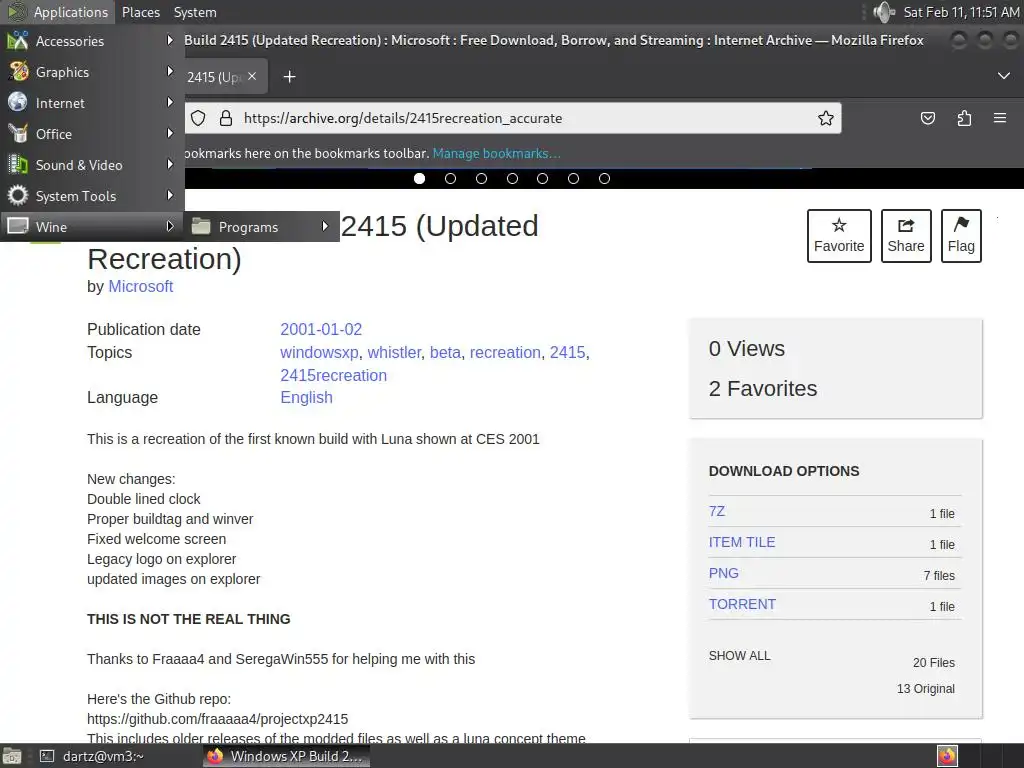
Task: Select the fourth carousel dot
Action: (512, 178)
